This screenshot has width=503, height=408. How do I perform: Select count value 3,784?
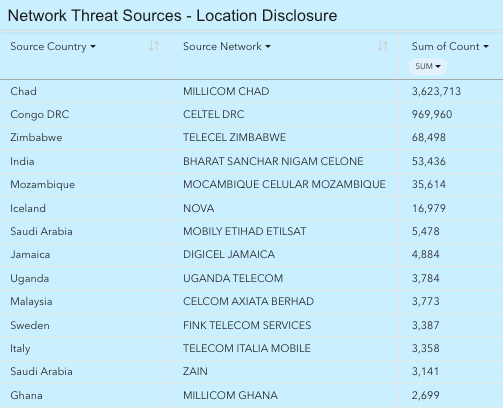coord(425,278)
